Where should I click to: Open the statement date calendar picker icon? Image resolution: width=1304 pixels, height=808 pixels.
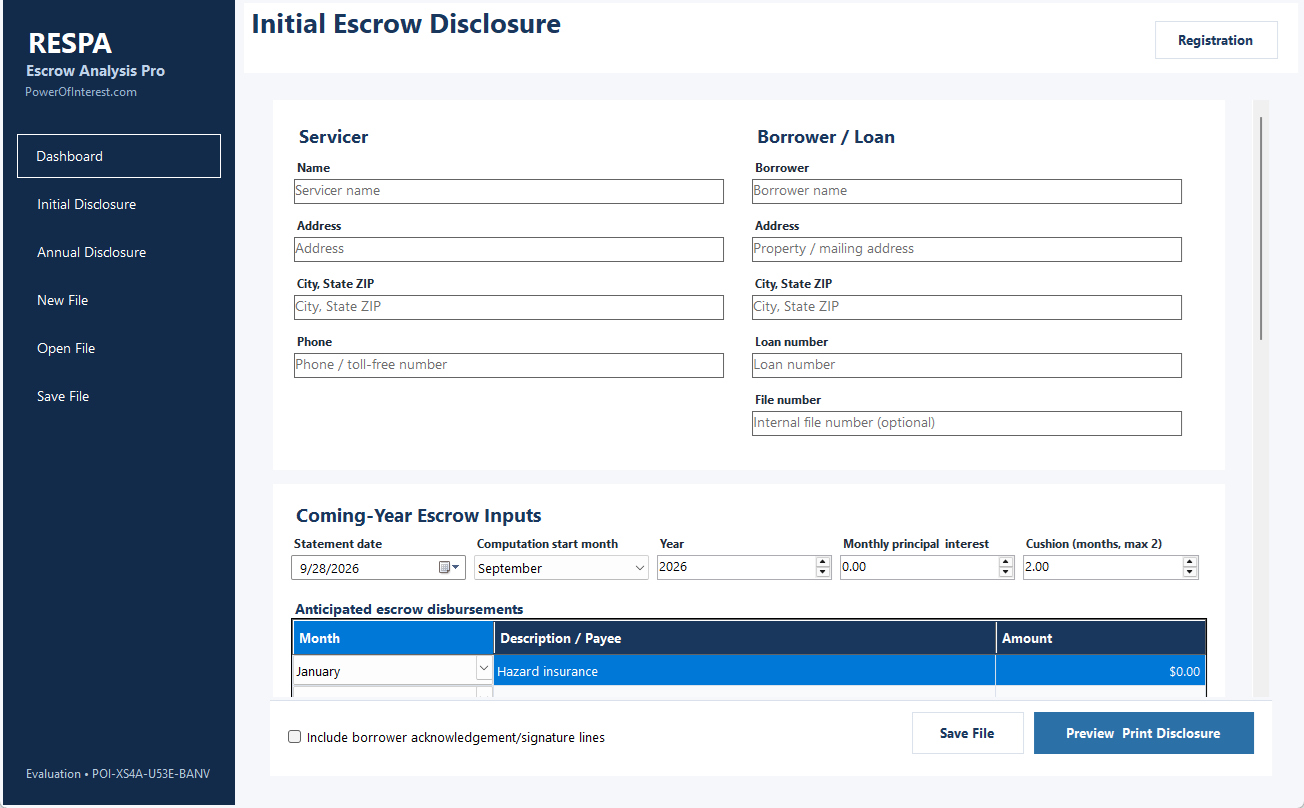click(450, 568)
